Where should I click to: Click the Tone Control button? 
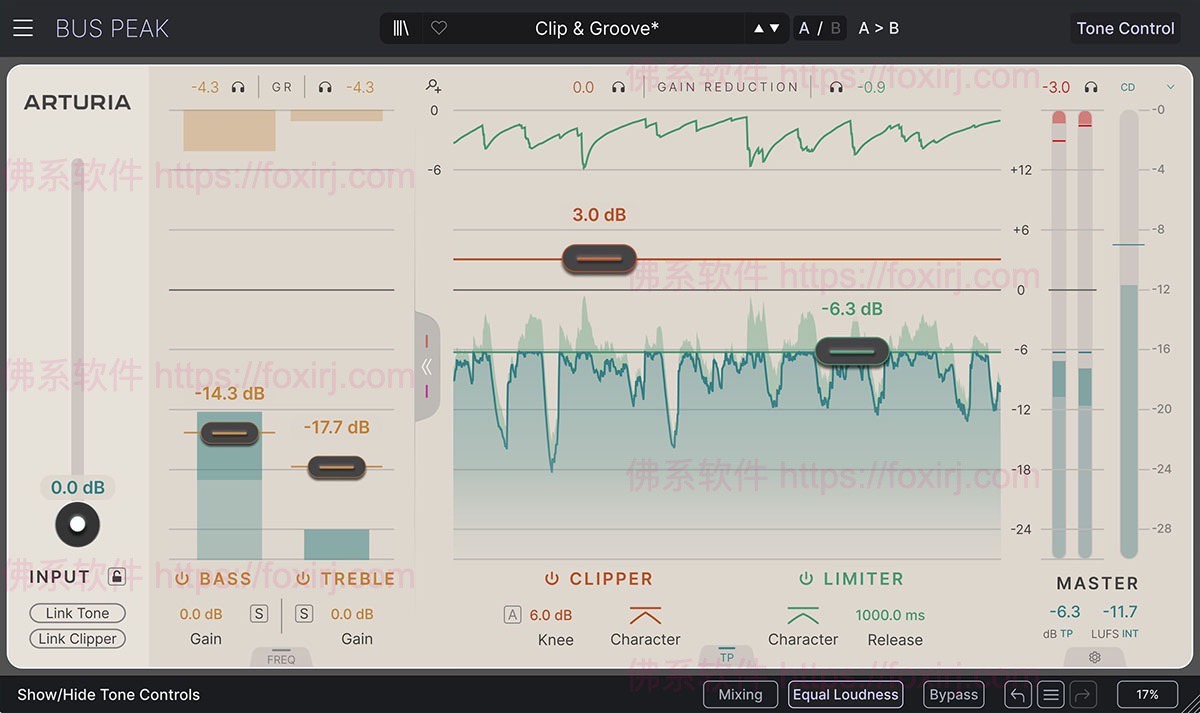pos(1125,28)
